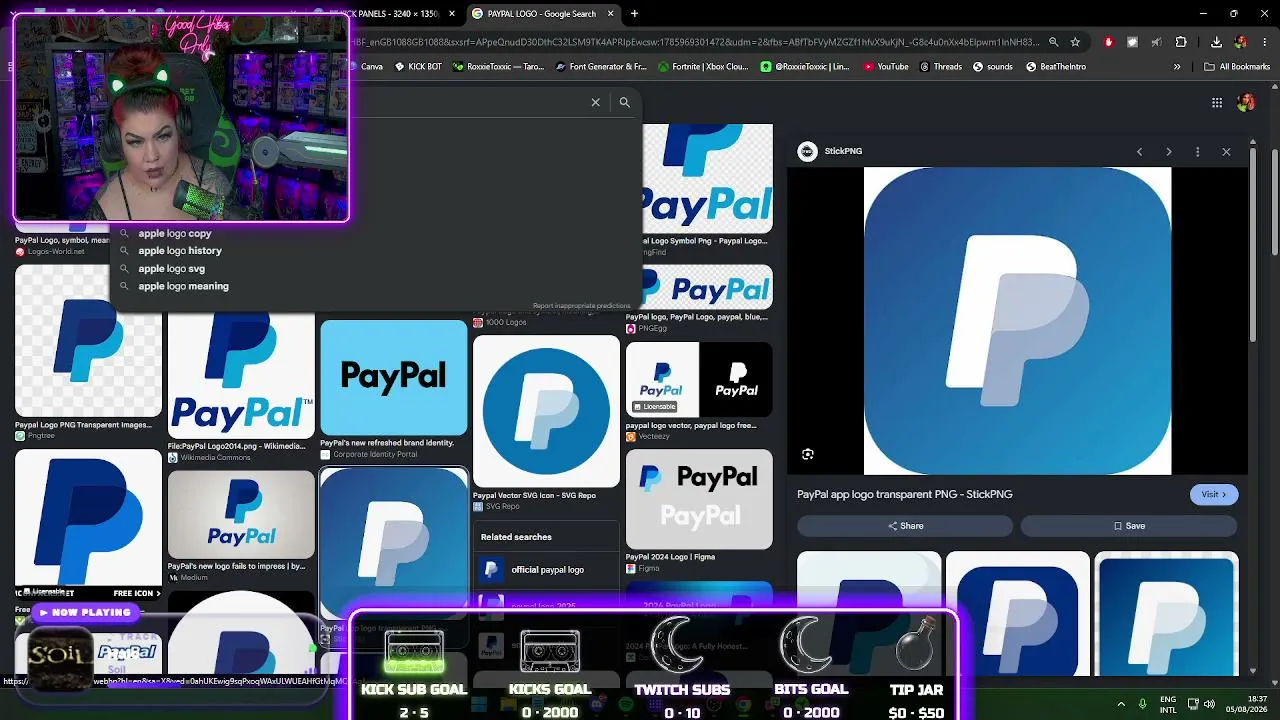Click the red hand ad-blocker extension icon
The height and width of the screenshot is (720, 1280).
1108,42
